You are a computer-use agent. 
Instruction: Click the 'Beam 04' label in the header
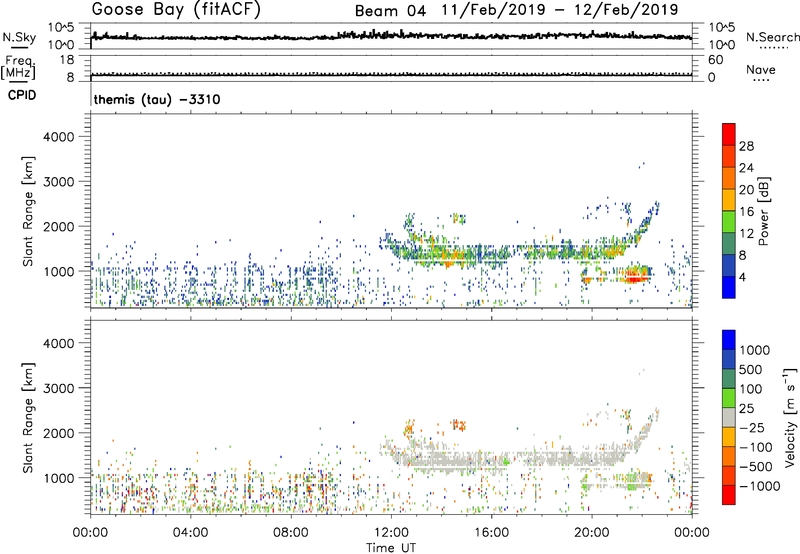point(390,11)
